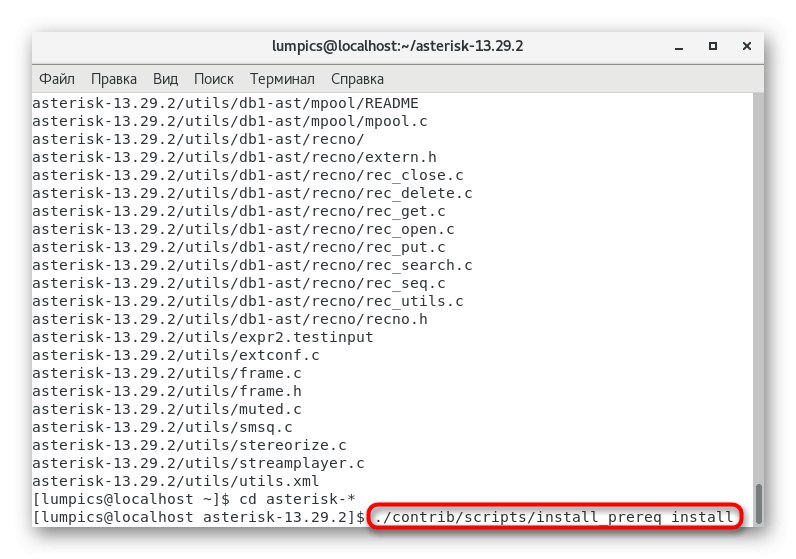Click the line ending recno/extern.h
This screenshot has width=796, height=559.
click(x=235, y=157)
